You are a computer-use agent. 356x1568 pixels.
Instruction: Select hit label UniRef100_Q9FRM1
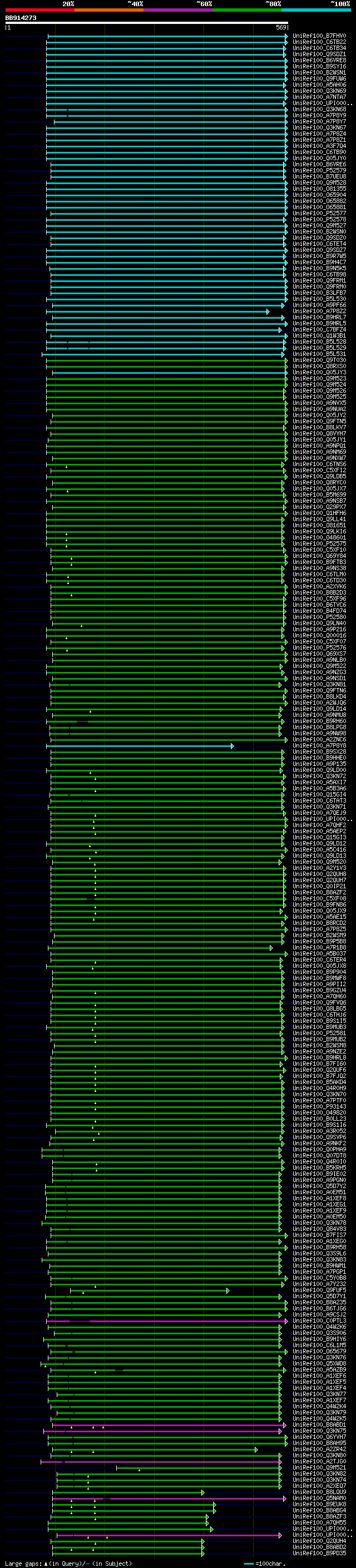tap(319, 280)
